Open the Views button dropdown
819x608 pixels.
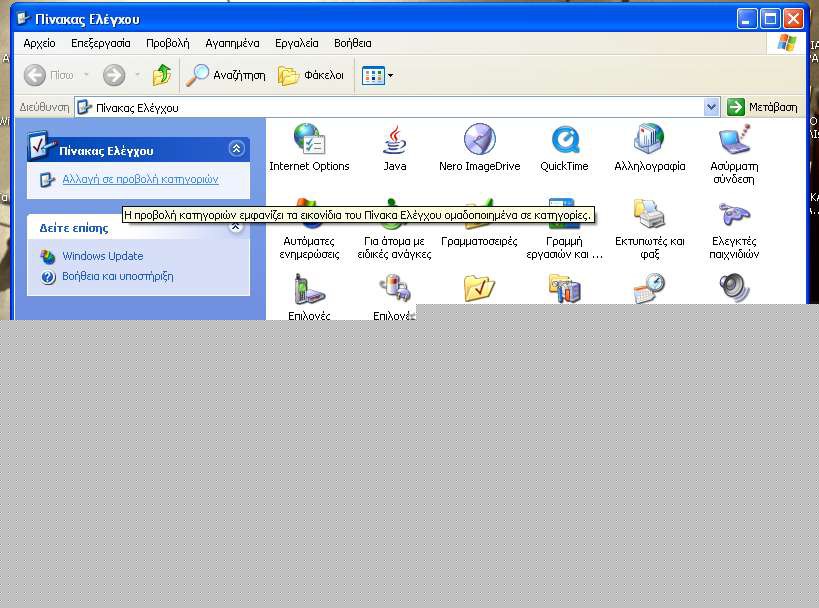tap(390, 75)
